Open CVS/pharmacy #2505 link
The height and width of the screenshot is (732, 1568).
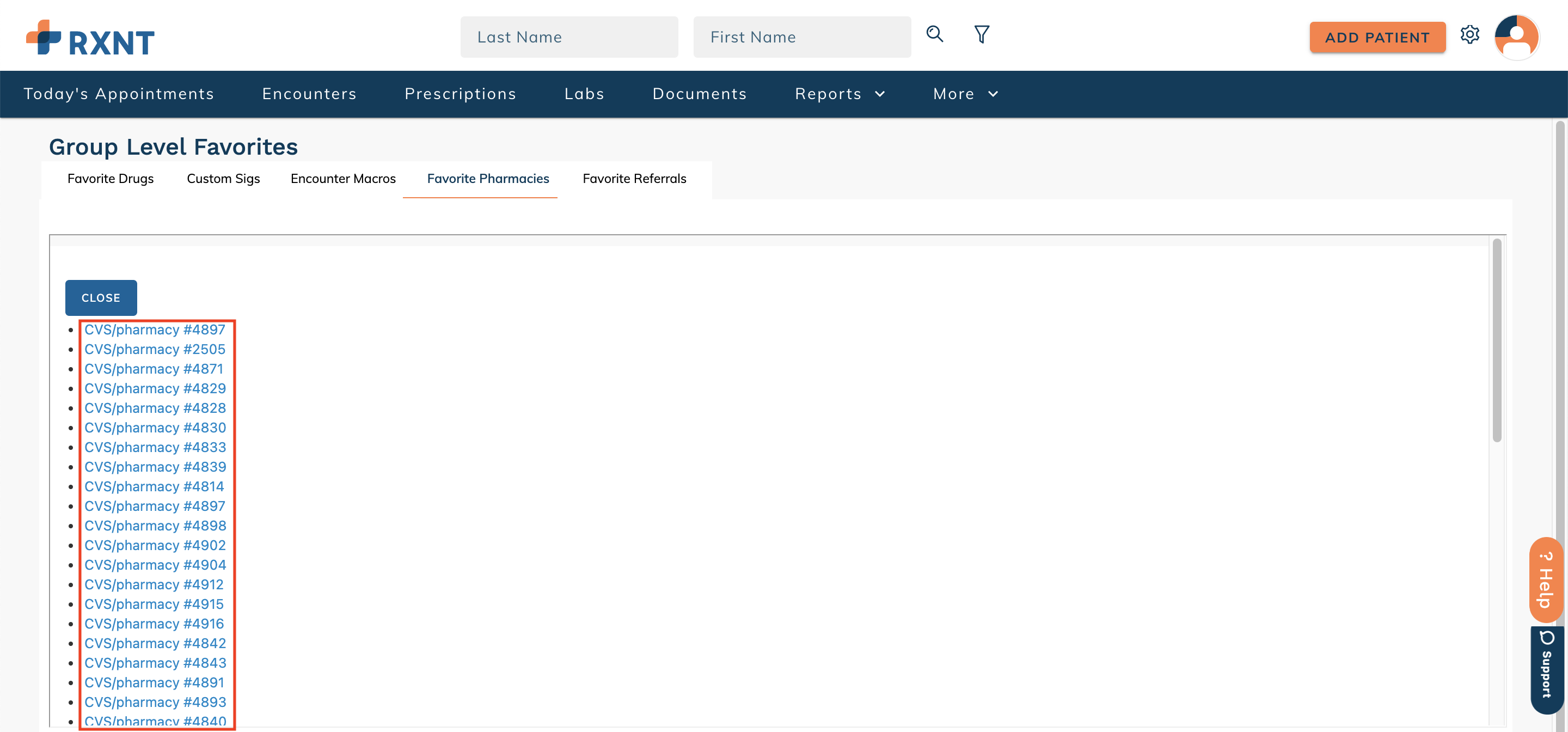pos(155,349)
